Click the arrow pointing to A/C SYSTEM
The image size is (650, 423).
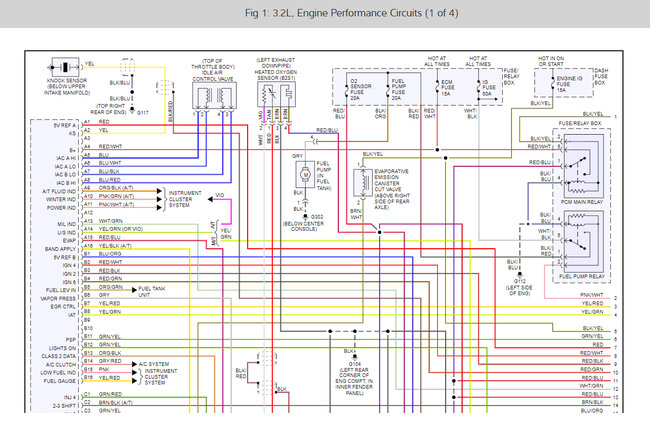[134, 364]
